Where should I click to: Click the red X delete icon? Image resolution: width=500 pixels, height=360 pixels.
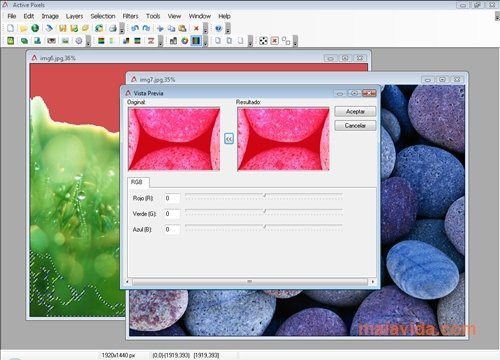[x=196, y=29]
